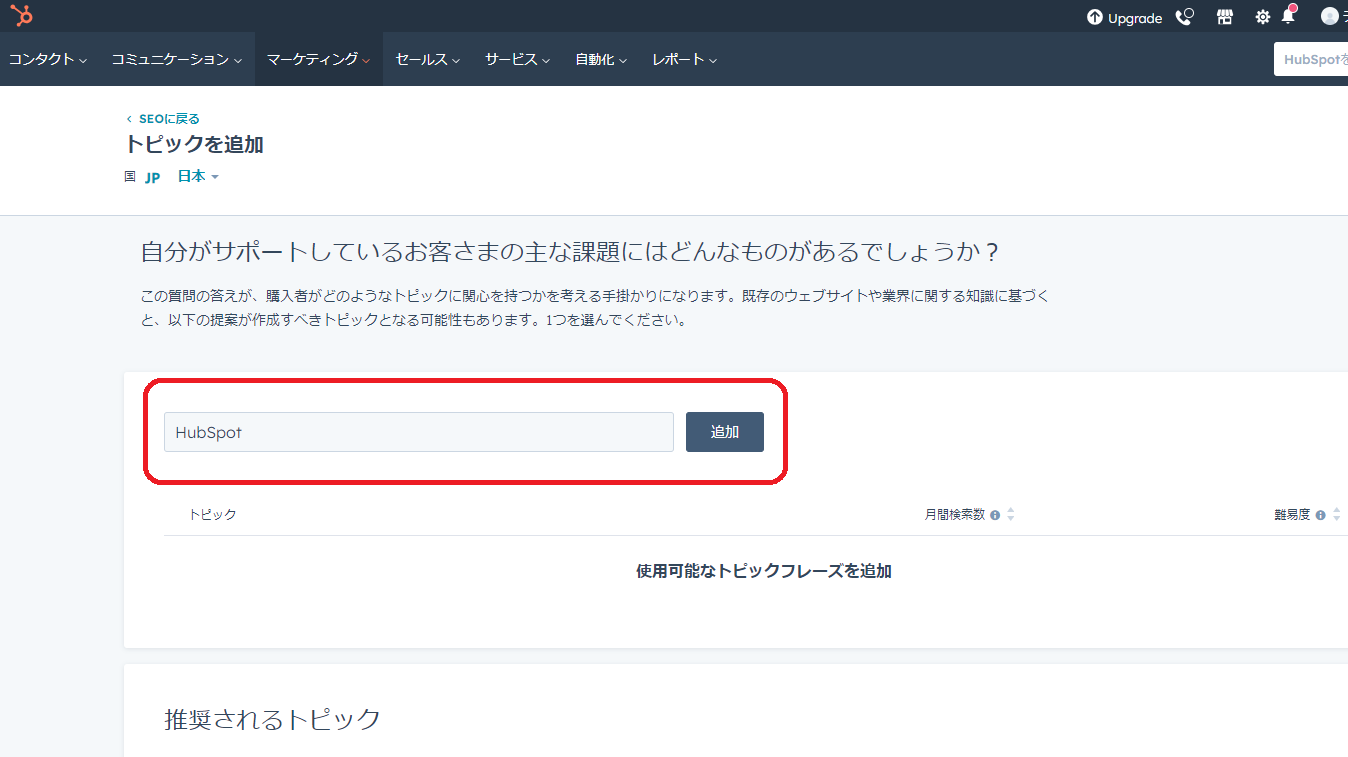Click the Upgrade arrow icon
Image resolution: width=1348 pixels, height=757 pixels.
point(1095,17)
